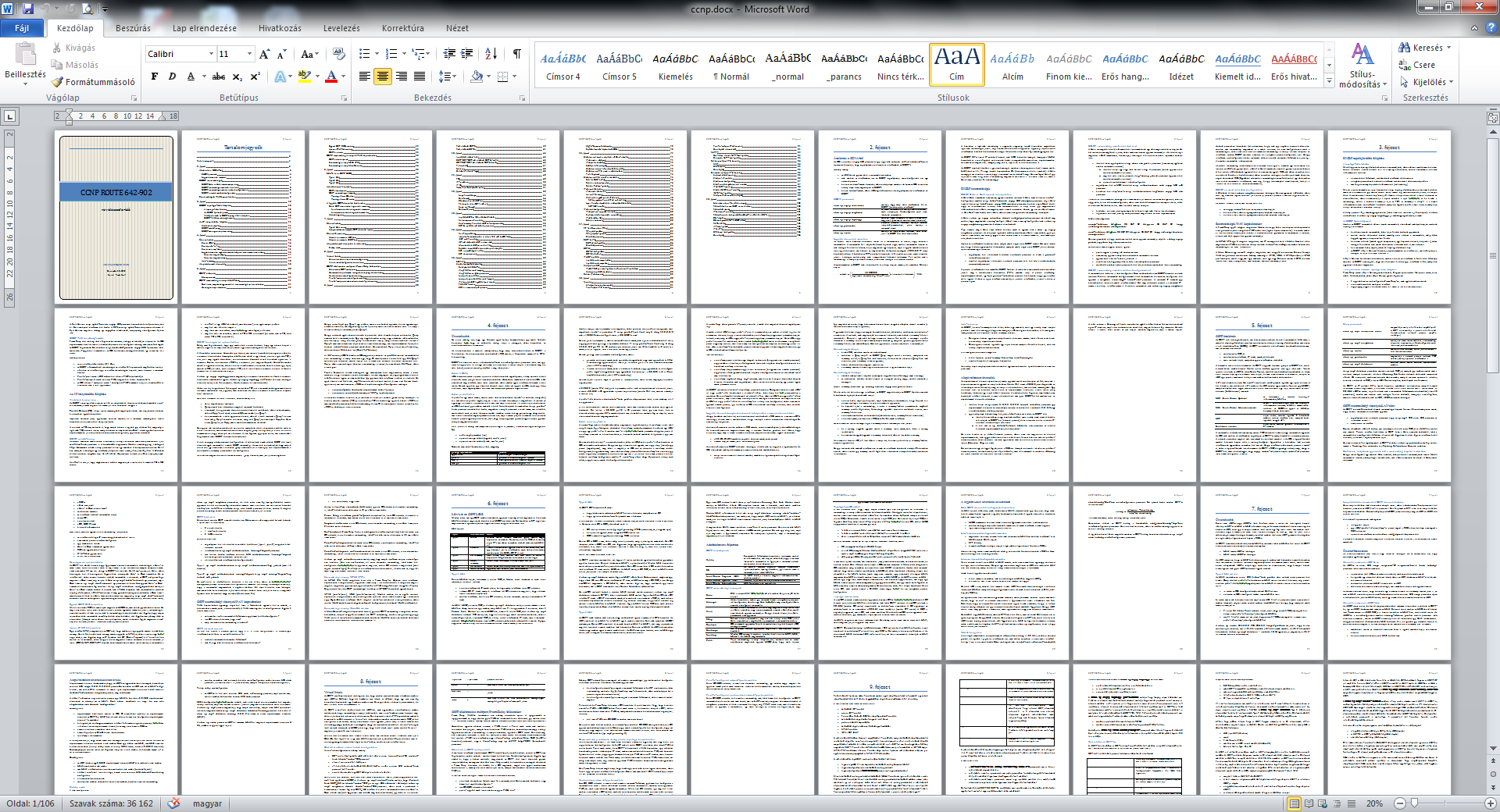Apply the Idézet style
This screenshot has height=812, width=1500.
point(1181,66)
